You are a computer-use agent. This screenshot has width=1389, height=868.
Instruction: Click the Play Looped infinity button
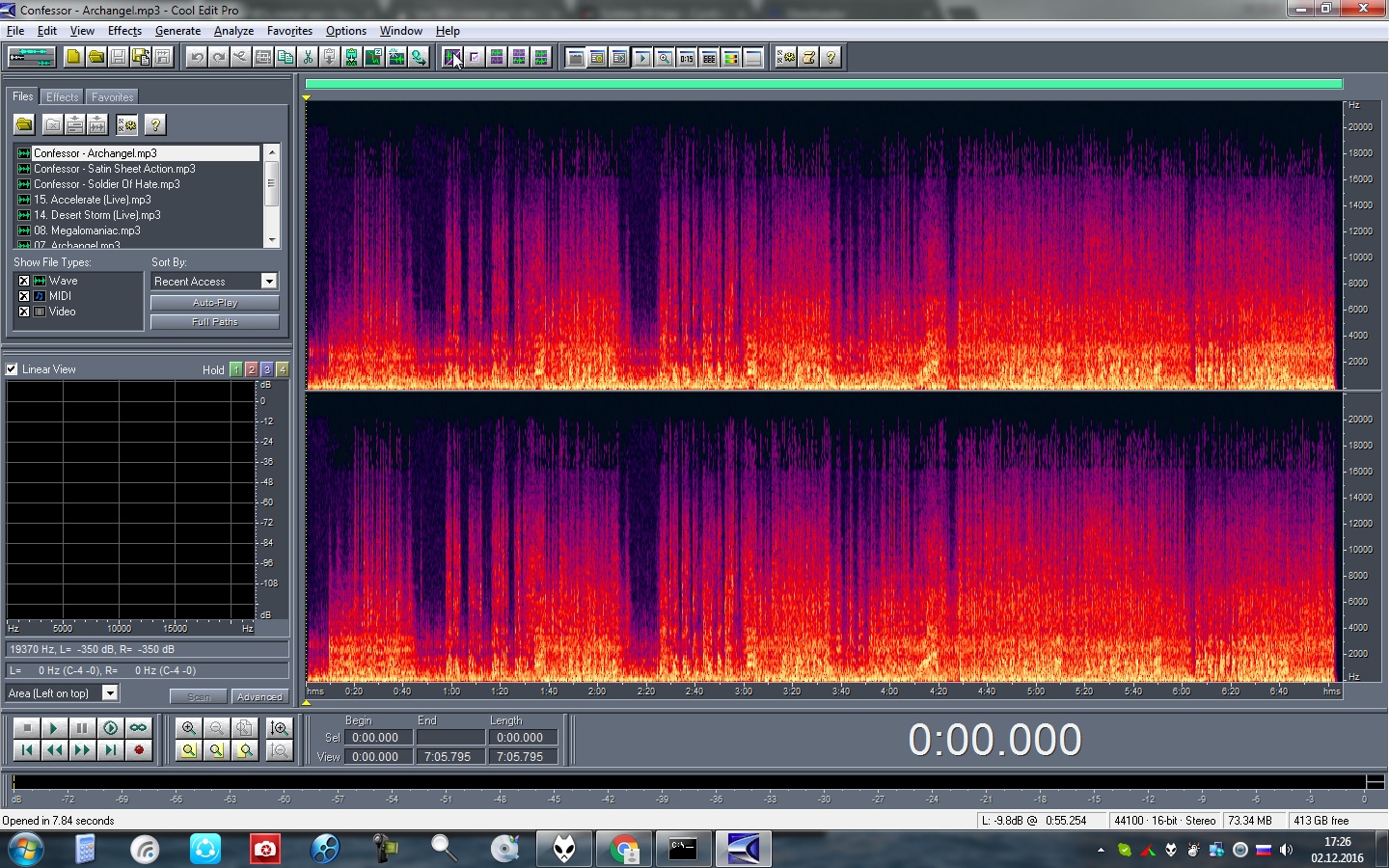pyautogui.click(x=138, y=728)
